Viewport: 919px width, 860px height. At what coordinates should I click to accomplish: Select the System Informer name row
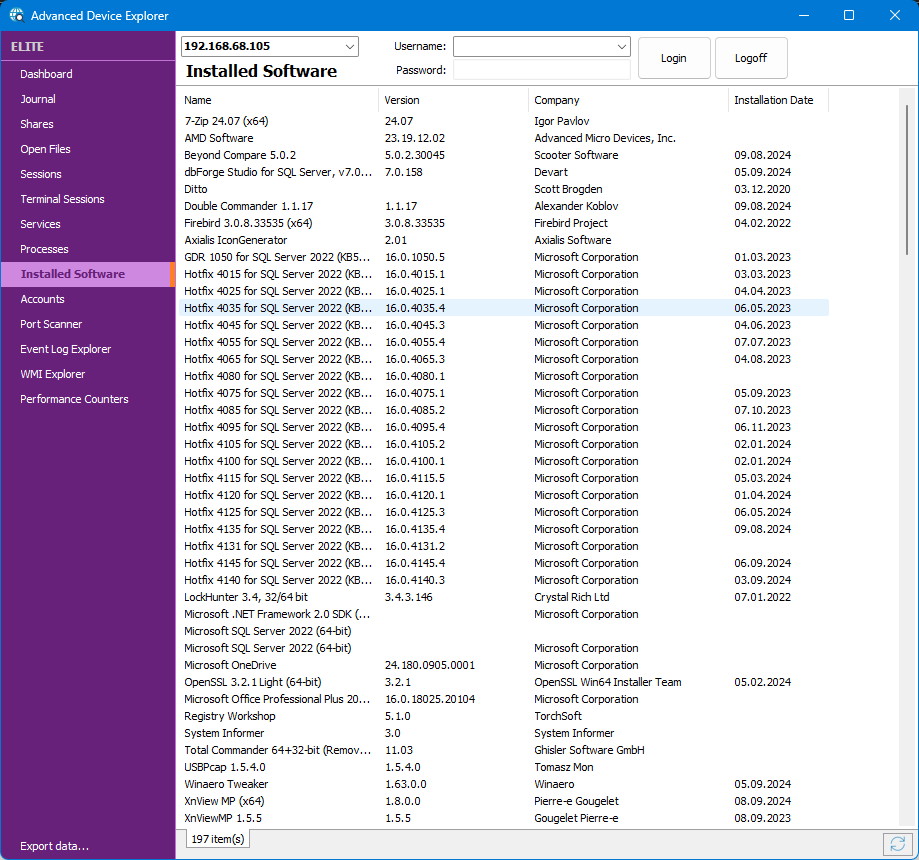point(503,733)
